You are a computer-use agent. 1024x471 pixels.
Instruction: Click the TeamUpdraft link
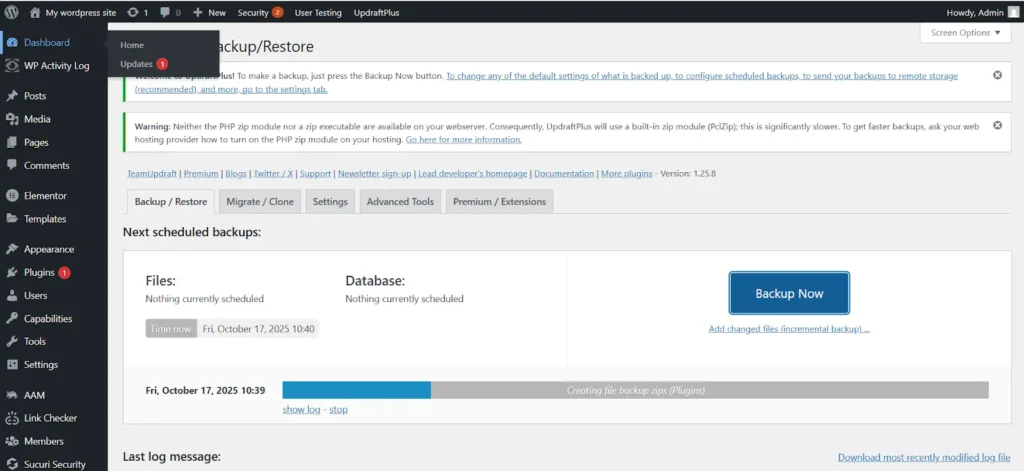point(153,174)
